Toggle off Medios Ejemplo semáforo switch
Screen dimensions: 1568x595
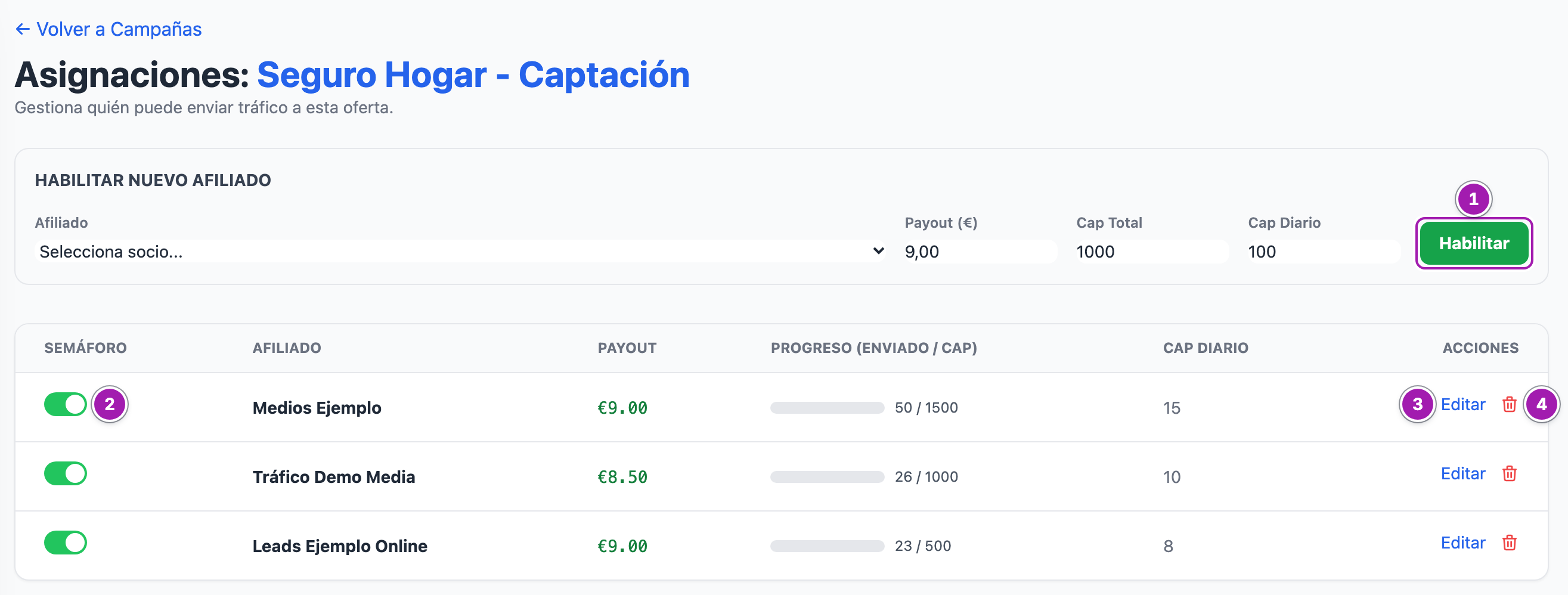point(66,405)
